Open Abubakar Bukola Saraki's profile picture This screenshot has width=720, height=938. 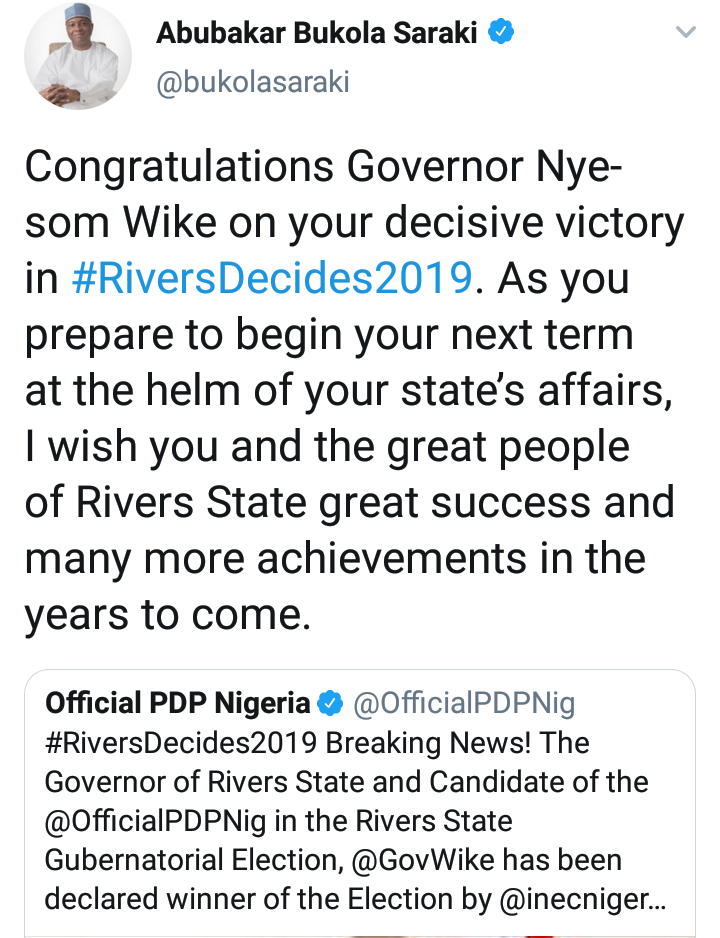click(x=78, y=61)
